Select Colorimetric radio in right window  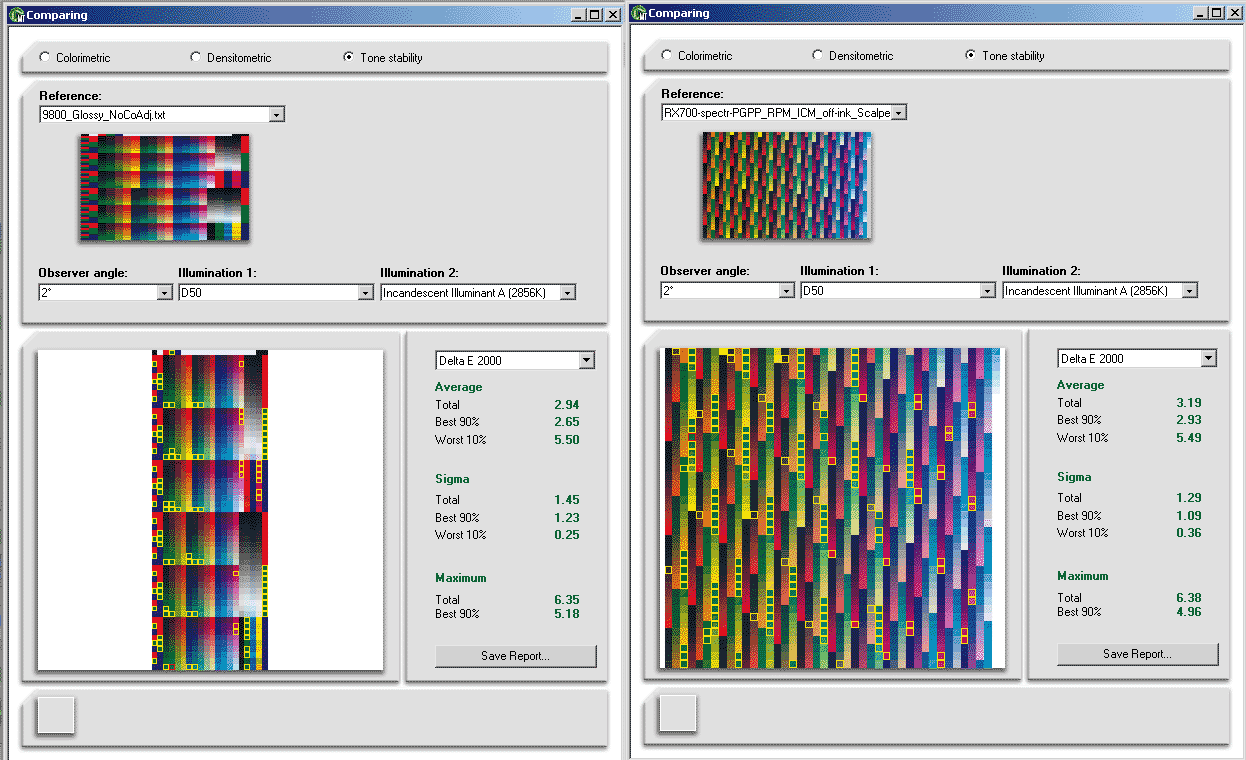point(666,55)
